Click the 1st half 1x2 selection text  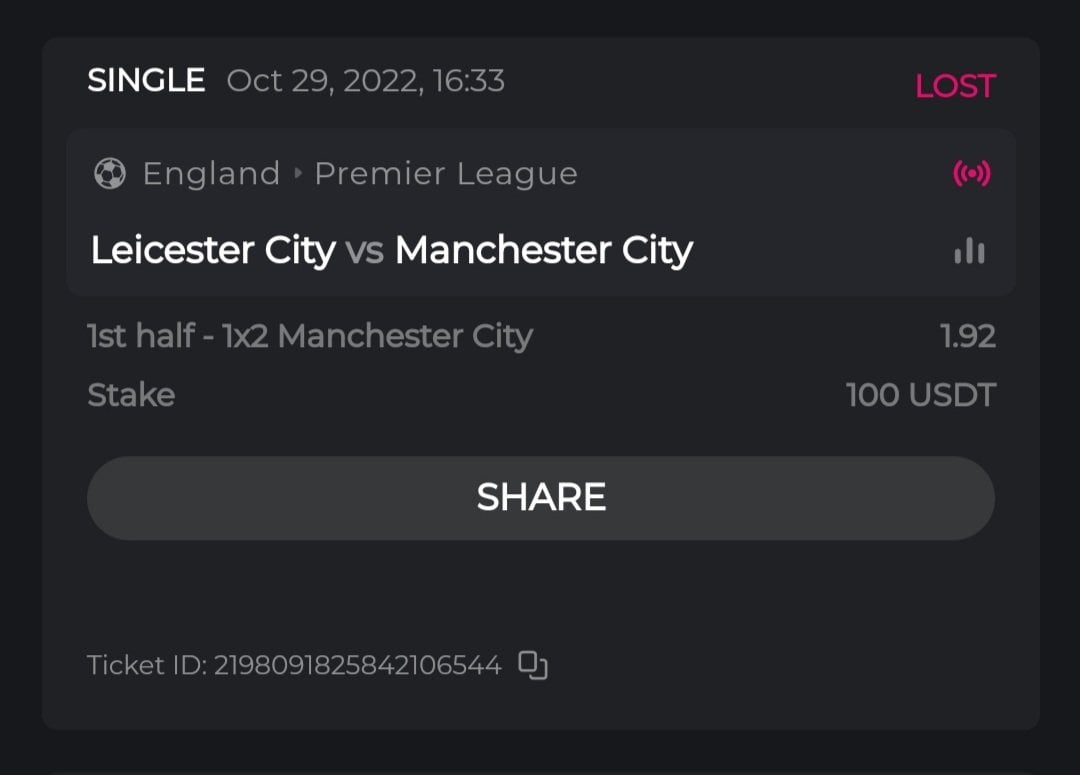point(310,336)
